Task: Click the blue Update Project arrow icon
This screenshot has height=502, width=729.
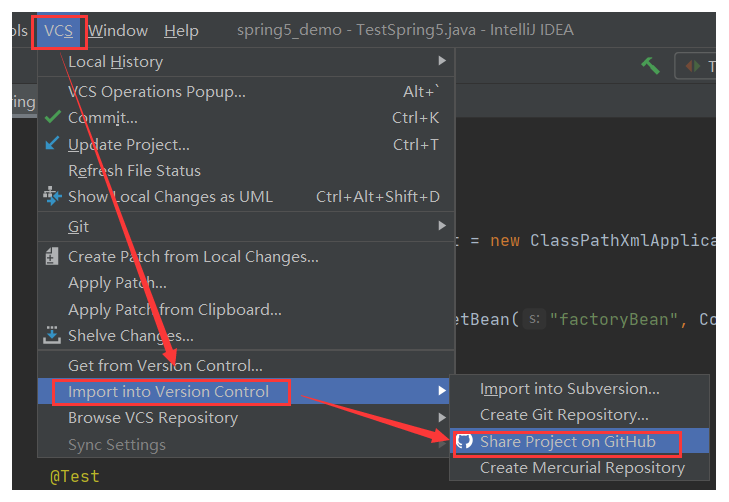Action: 52,143
